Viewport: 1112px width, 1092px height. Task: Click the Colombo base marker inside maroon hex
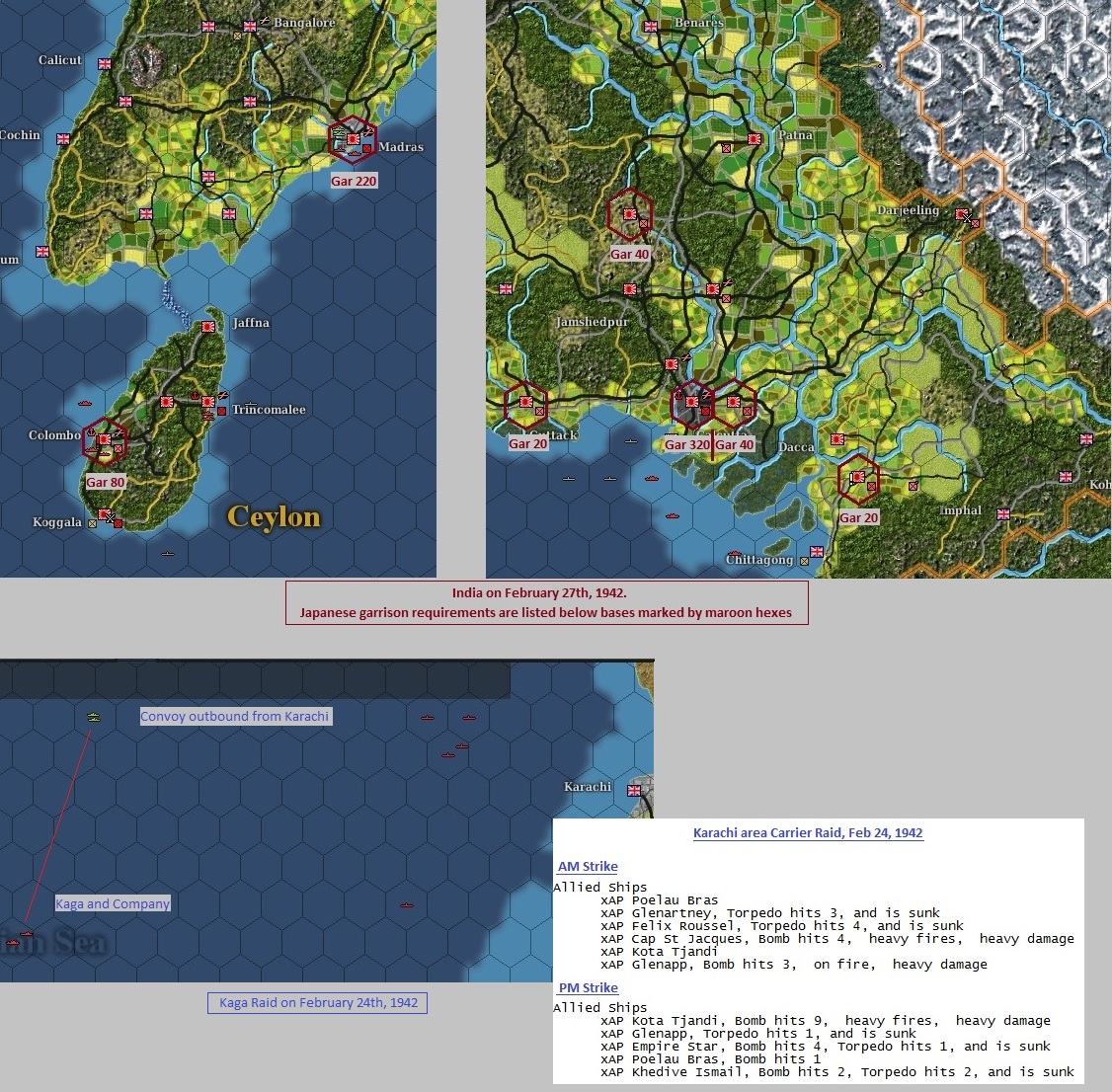105,439
